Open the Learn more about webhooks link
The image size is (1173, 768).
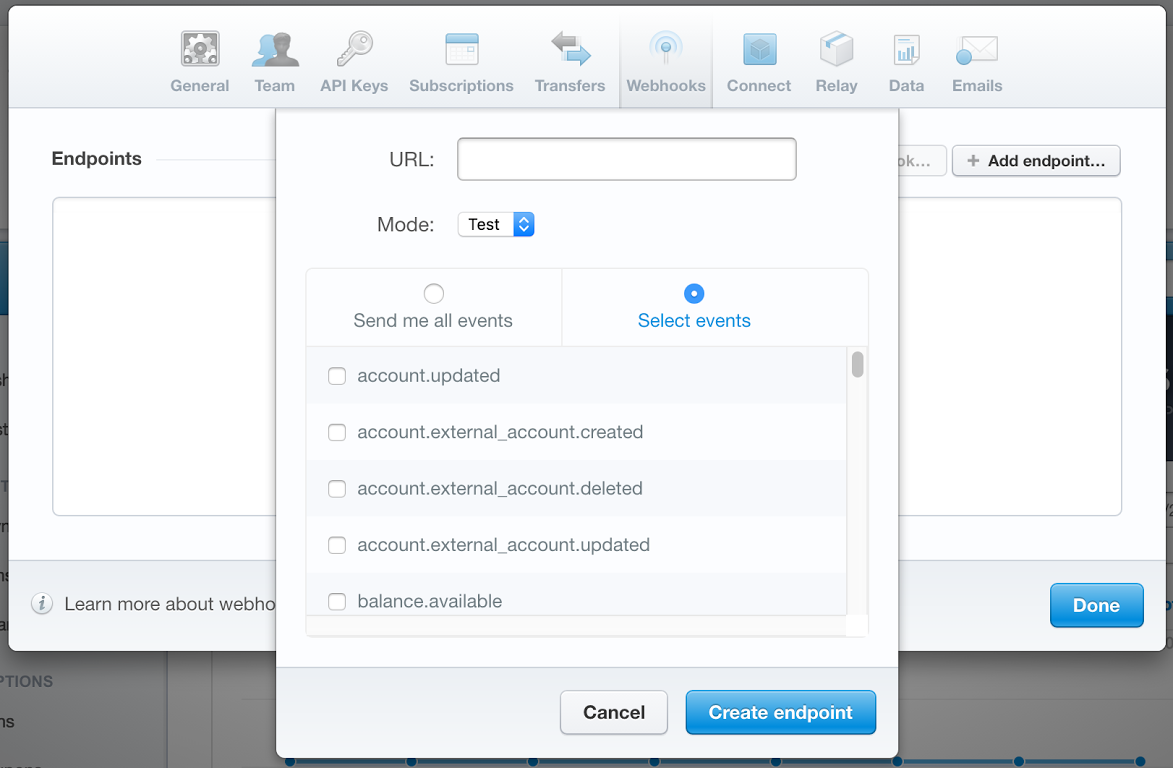click(170, 603)
